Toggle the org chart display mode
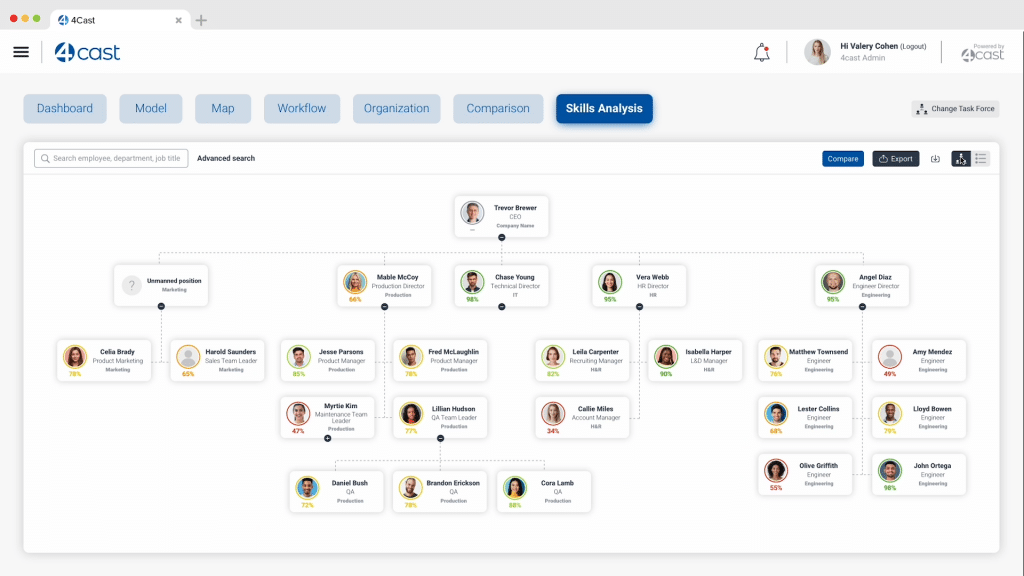Viewport: 1024px width, 576px height. [x=961, y=158]
